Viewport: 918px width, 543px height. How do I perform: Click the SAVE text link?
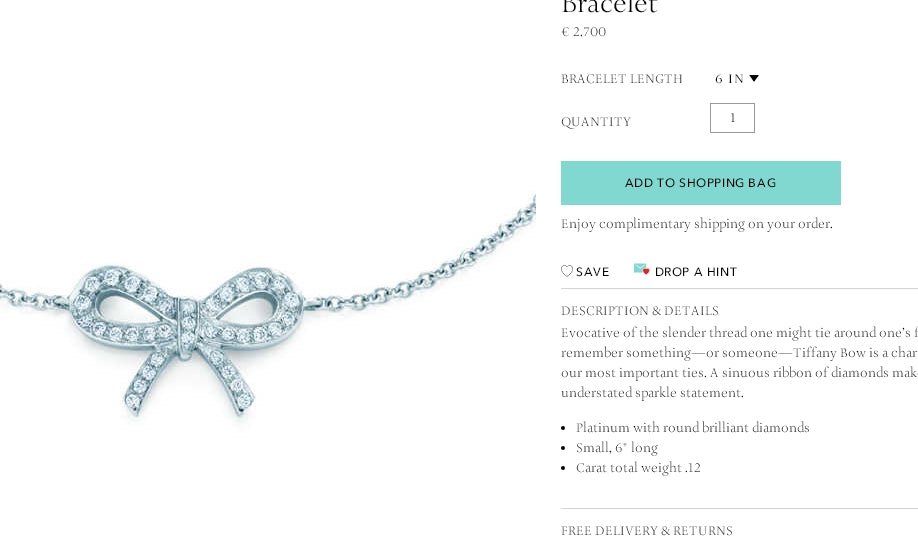tap(592, 272)
